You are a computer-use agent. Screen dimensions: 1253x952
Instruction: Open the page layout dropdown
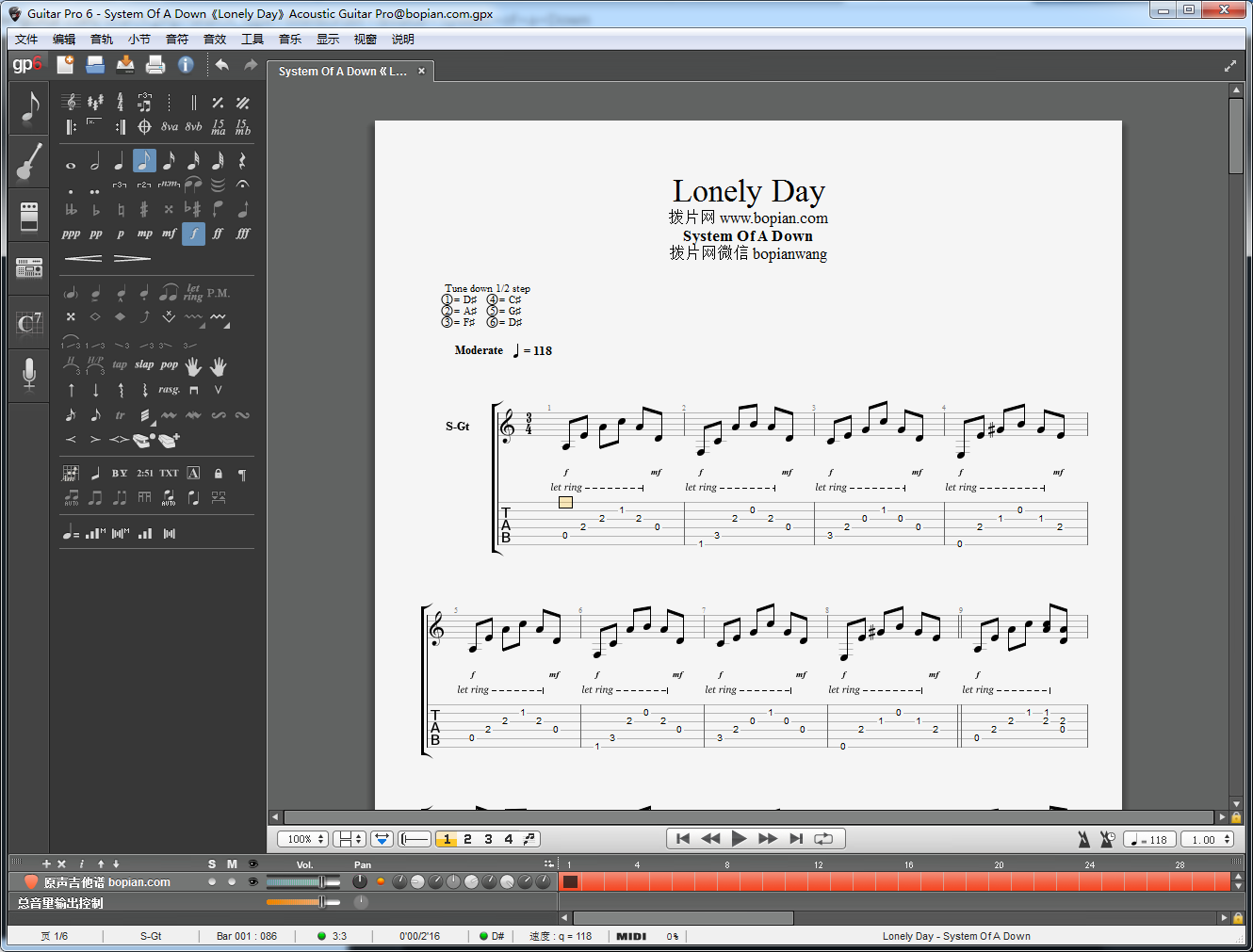(350, 839)
